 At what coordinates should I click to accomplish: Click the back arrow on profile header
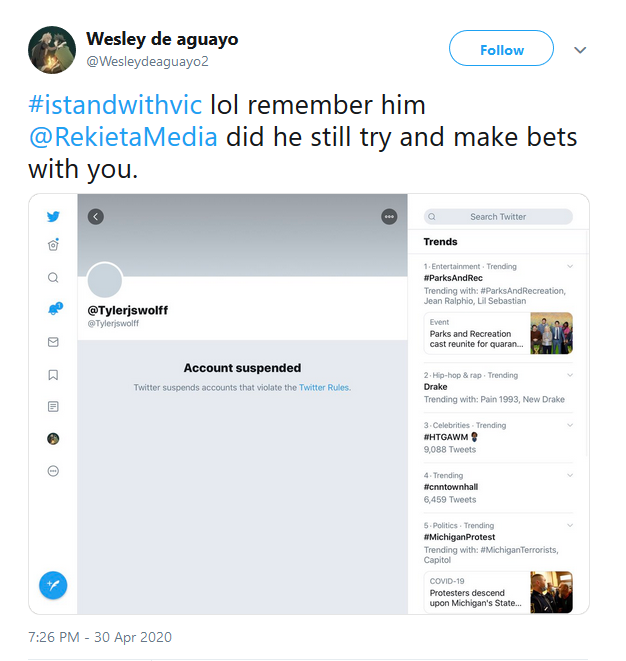96,217
